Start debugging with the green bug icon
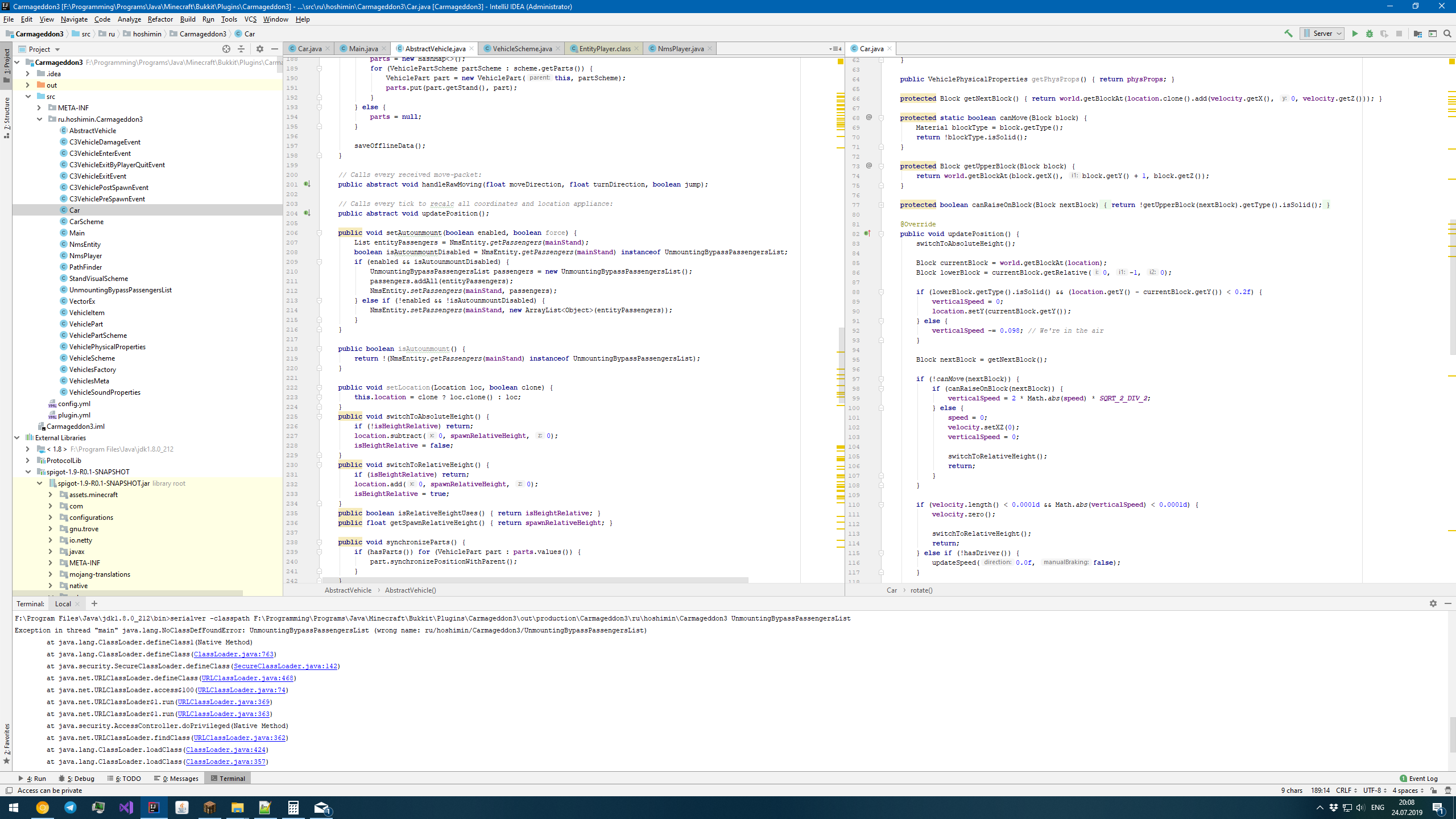 point(1370,34)
